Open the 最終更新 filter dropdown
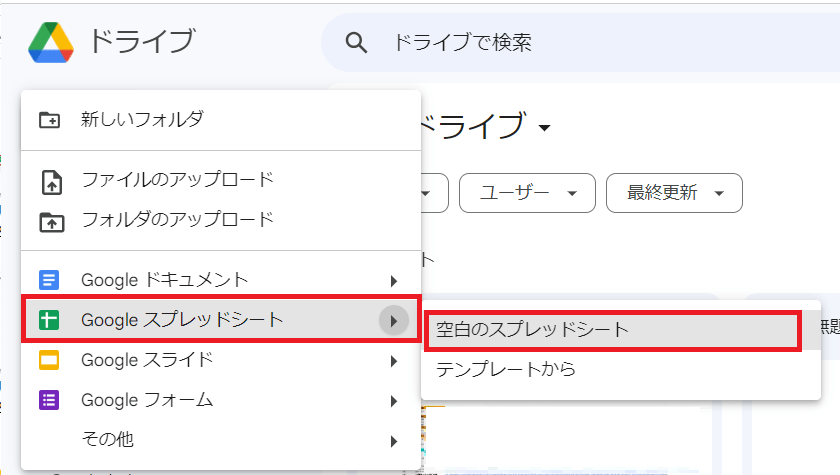 tap(674, 193)
